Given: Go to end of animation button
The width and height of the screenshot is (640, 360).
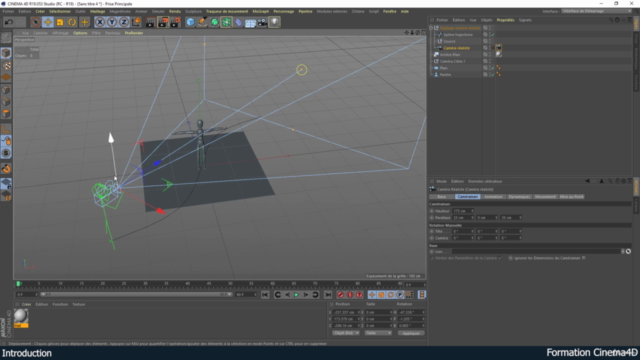Looking at the screenshot, I should click(328, 295).
